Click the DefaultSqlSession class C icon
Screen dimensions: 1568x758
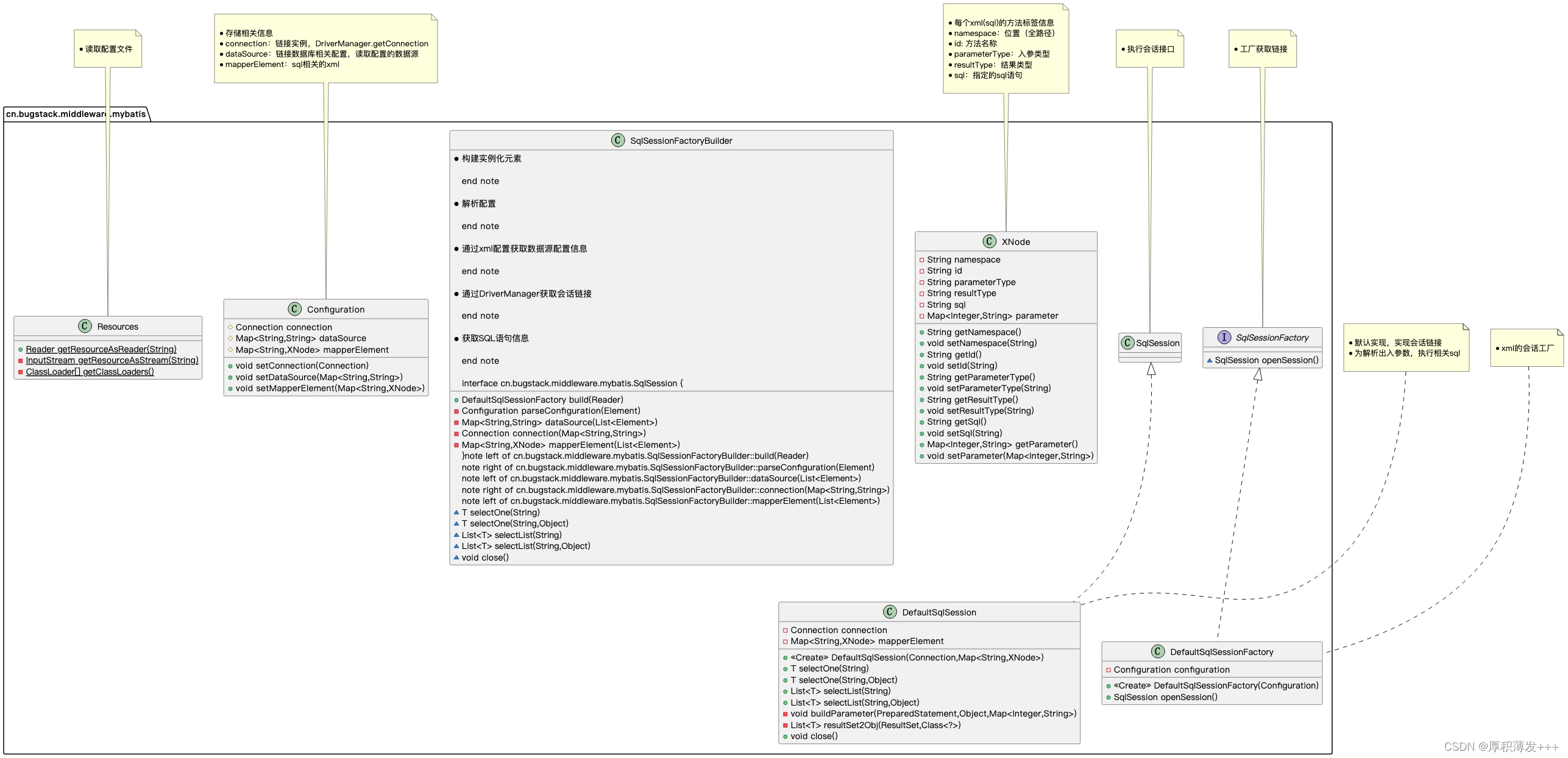tap(890, 612)
